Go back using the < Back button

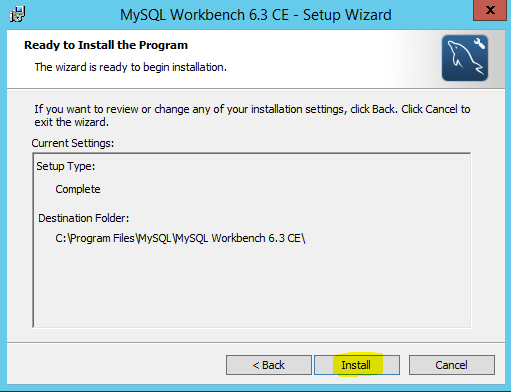[x=269, y=365]
